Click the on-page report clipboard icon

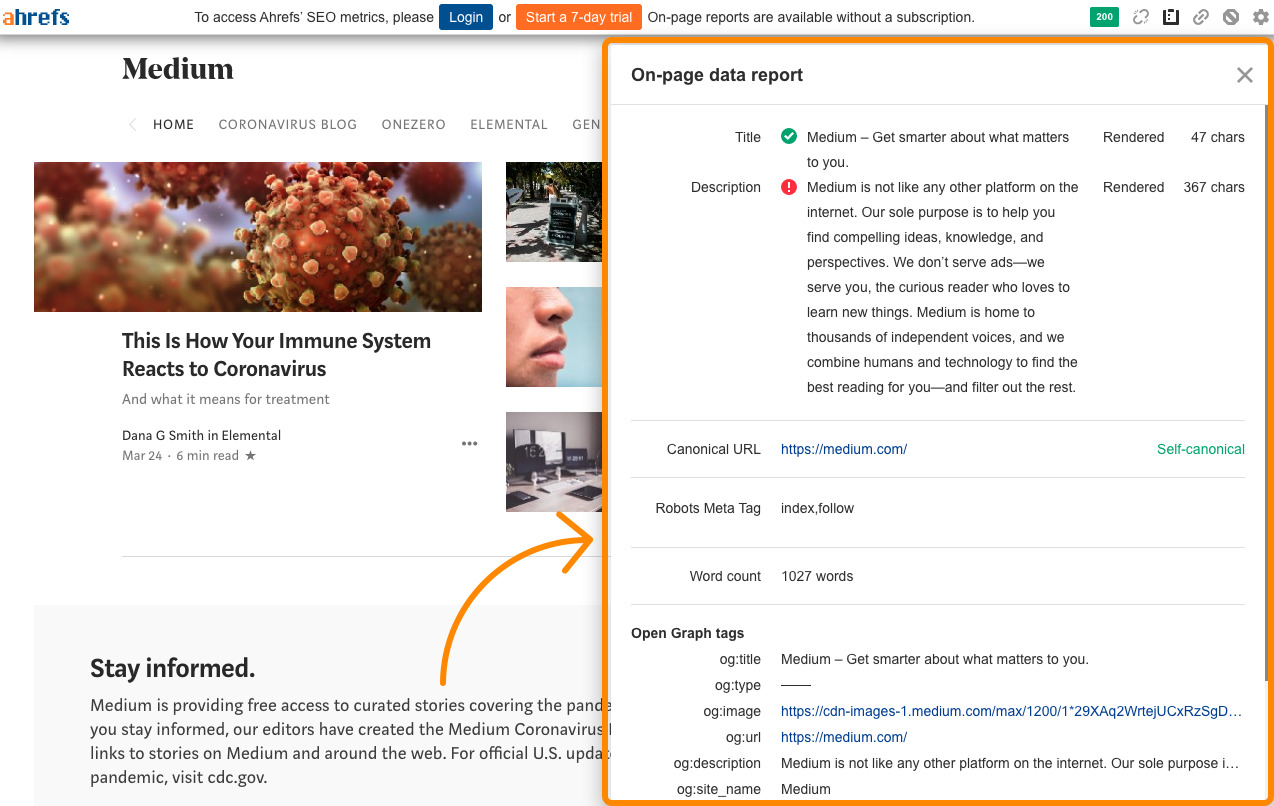tap(1171, 17)
